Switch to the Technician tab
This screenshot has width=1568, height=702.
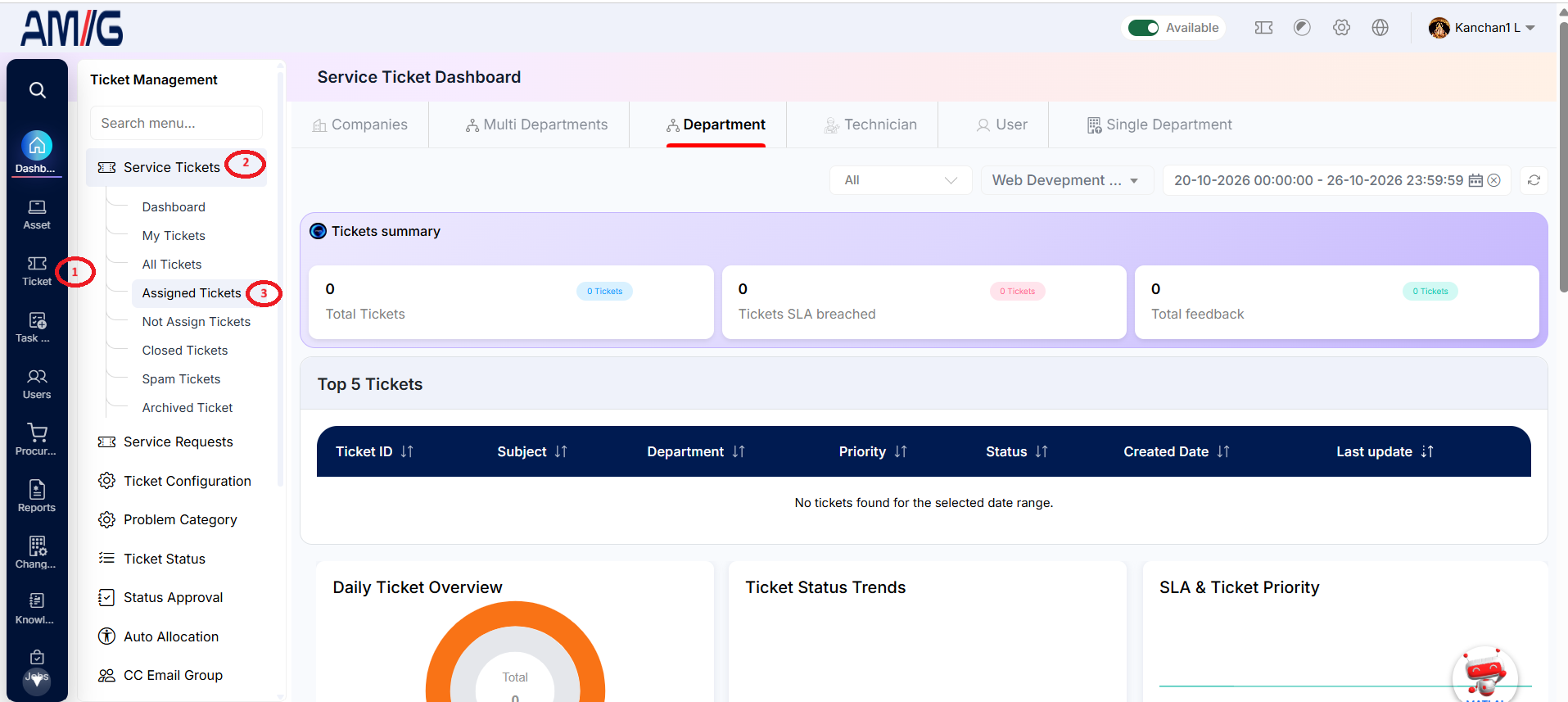pos(870,125)
